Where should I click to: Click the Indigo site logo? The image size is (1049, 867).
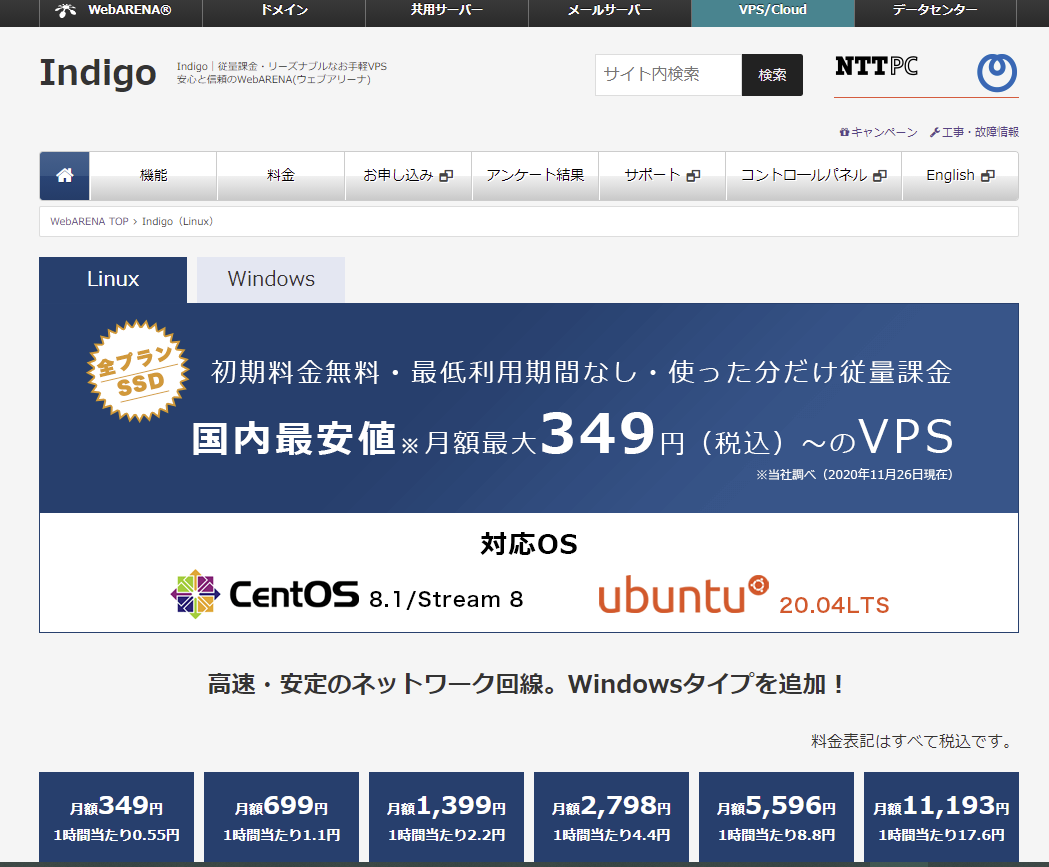tap(98, 72)
